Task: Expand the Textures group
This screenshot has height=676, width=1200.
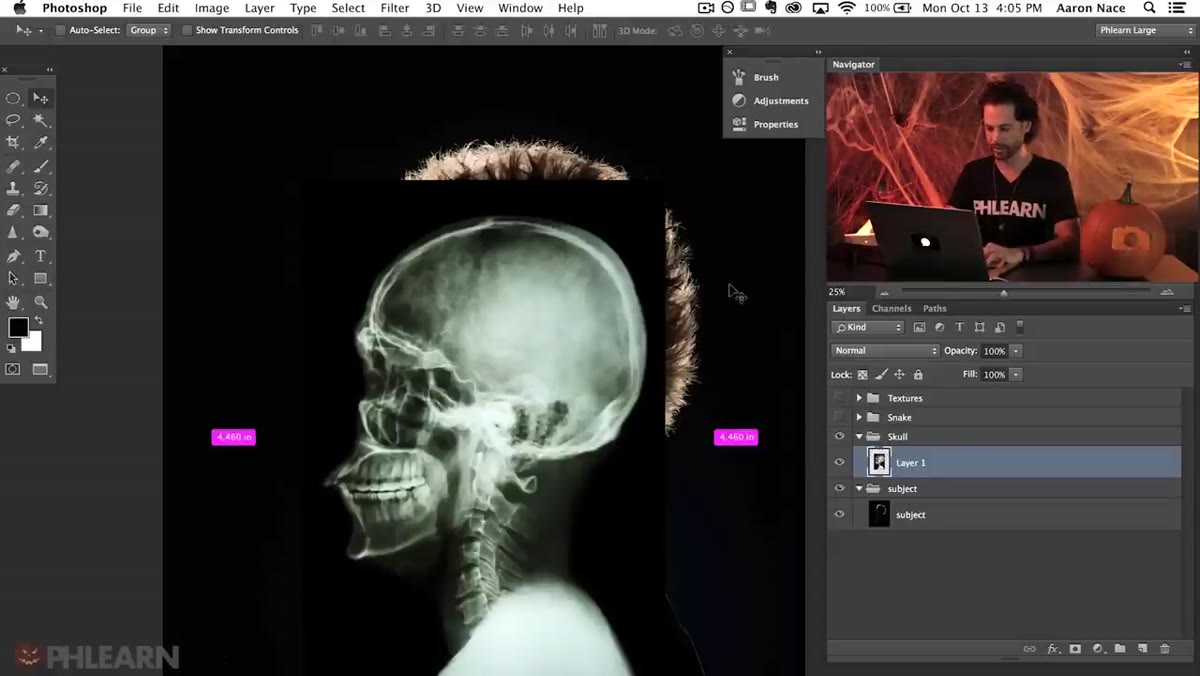Action: (x=859, y=398)
